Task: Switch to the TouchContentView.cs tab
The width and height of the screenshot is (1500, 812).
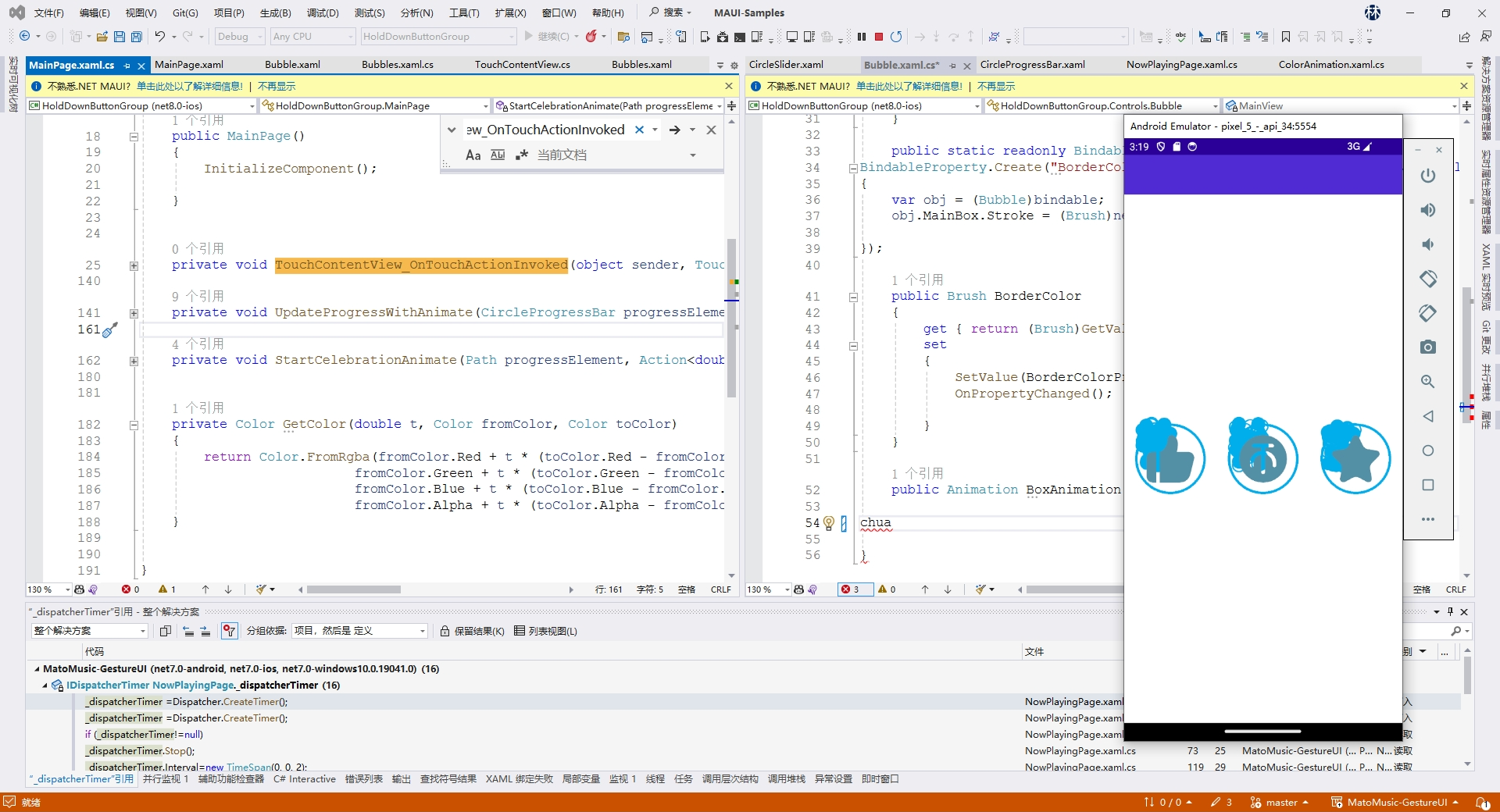Action: coord(522,65)
